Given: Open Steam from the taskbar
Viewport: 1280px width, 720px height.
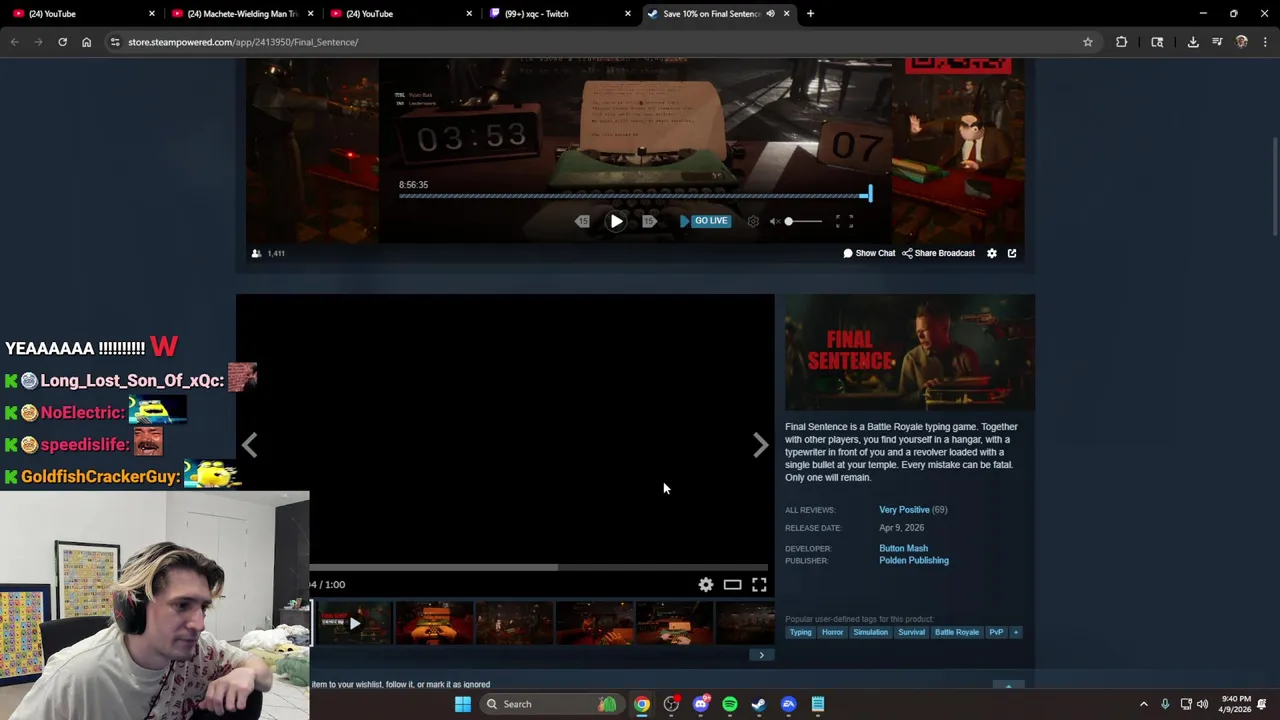Looking at the screenshot, I should pyautogui.click(x=759, y=704).
